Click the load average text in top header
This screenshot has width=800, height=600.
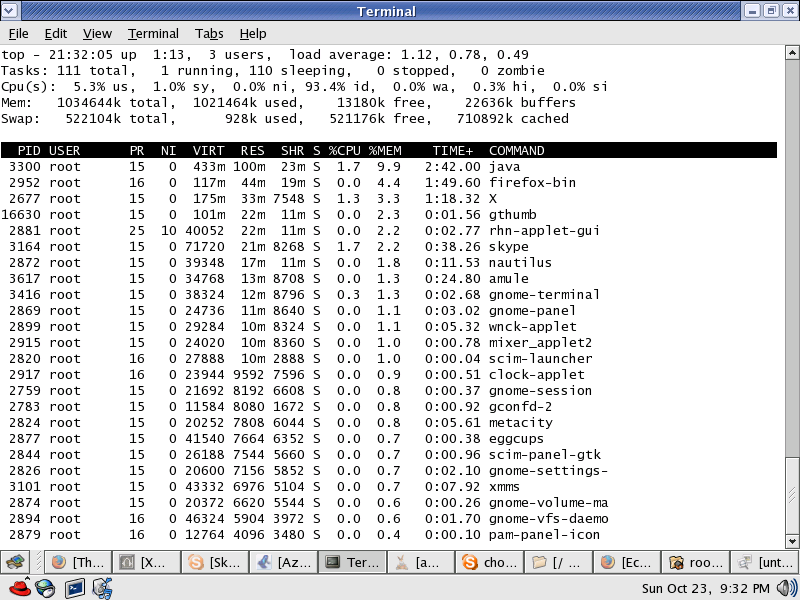409,55
